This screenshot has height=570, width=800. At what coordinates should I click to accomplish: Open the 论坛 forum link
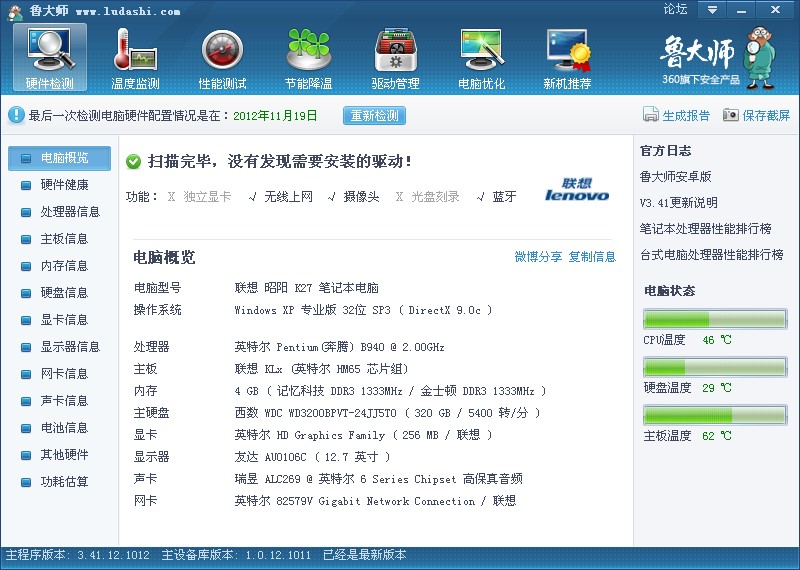(675, 9)
